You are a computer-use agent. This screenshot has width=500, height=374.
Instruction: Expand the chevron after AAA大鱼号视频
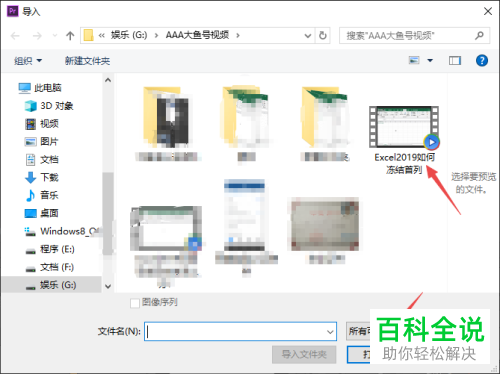(x=238, y=35)
